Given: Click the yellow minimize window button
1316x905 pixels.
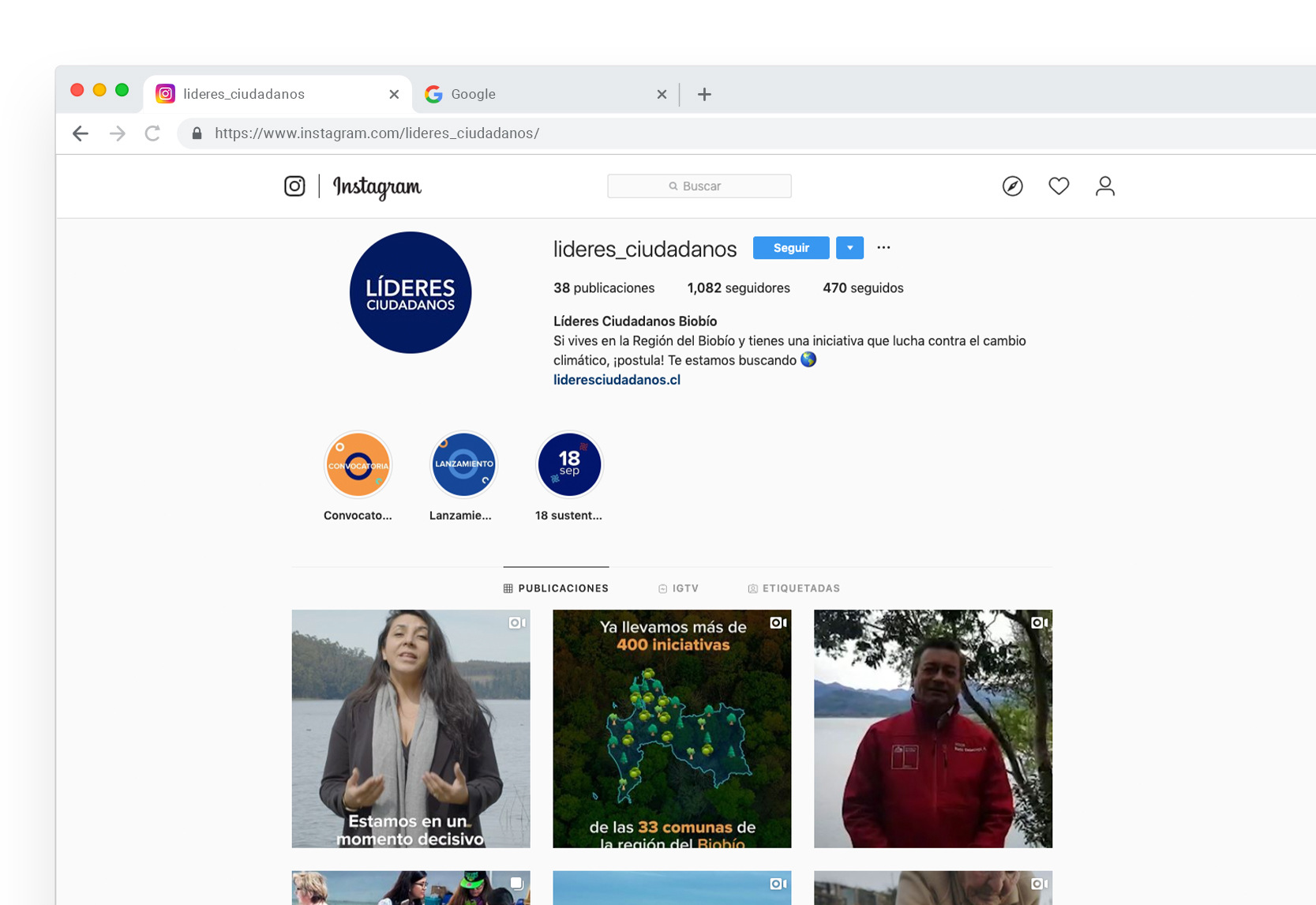Looking at the screenshot, I should click(x=99, y=90).
